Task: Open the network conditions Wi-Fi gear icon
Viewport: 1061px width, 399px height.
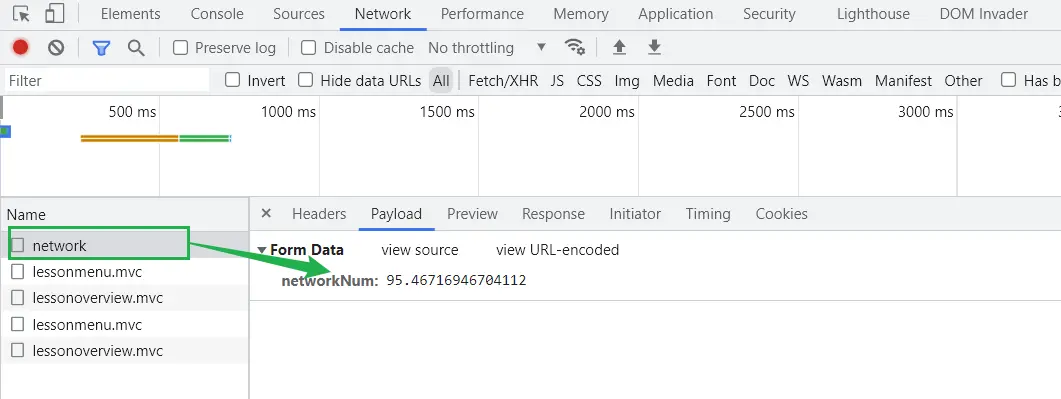Action: coord(574,47)
